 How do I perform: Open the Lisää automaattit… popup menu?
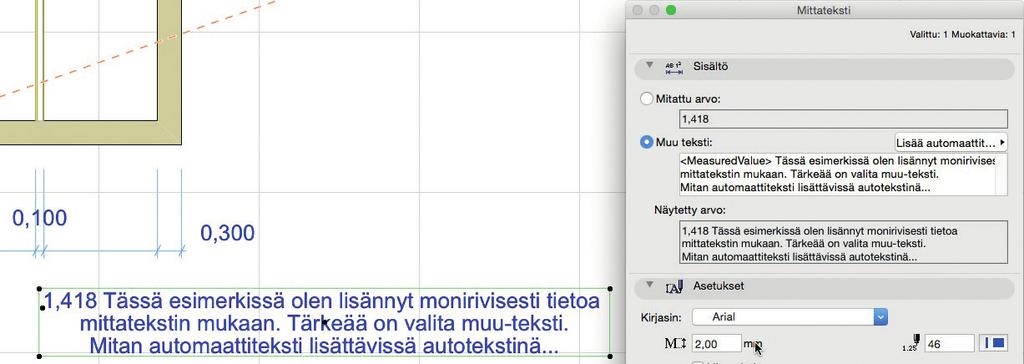(951, 142)
